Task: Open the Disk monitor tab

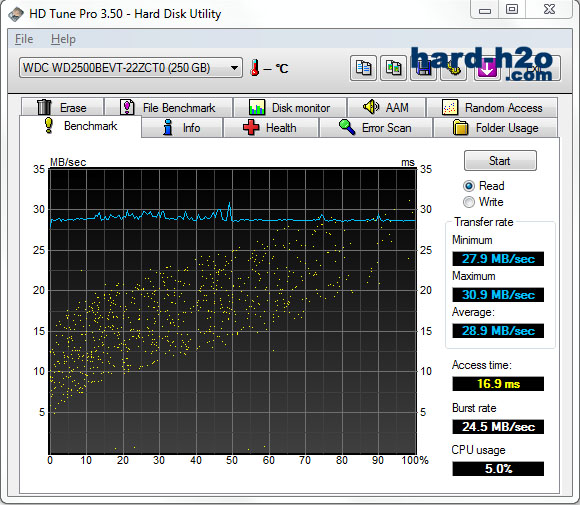Action: pyautogui.click(x=290, y=108)
